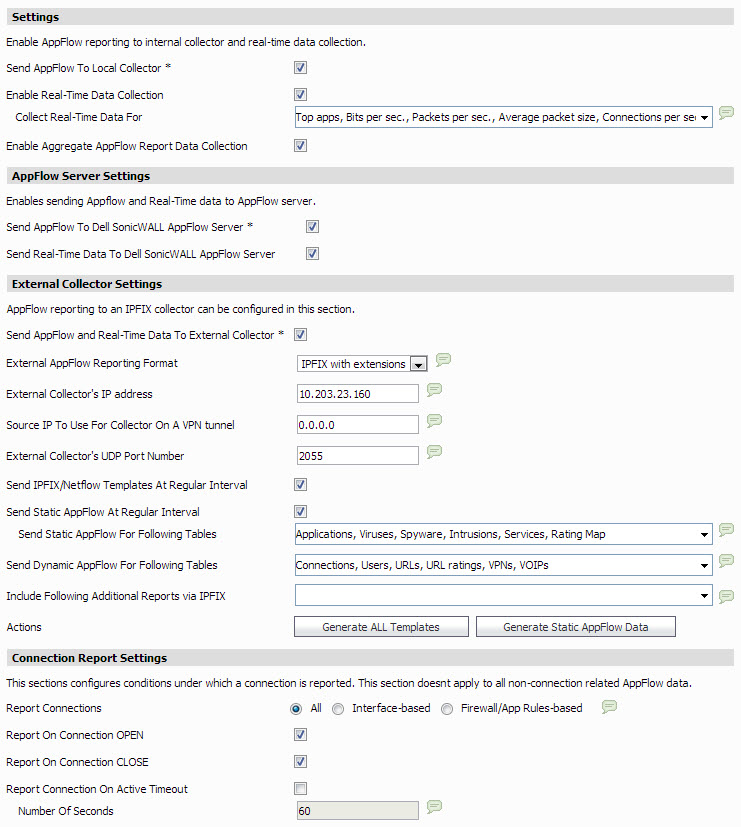This screenshot has width=741, height=827.
Task: Toggle Report On Connection CLOSE checkbox
Action: click(x=301, y=762)
